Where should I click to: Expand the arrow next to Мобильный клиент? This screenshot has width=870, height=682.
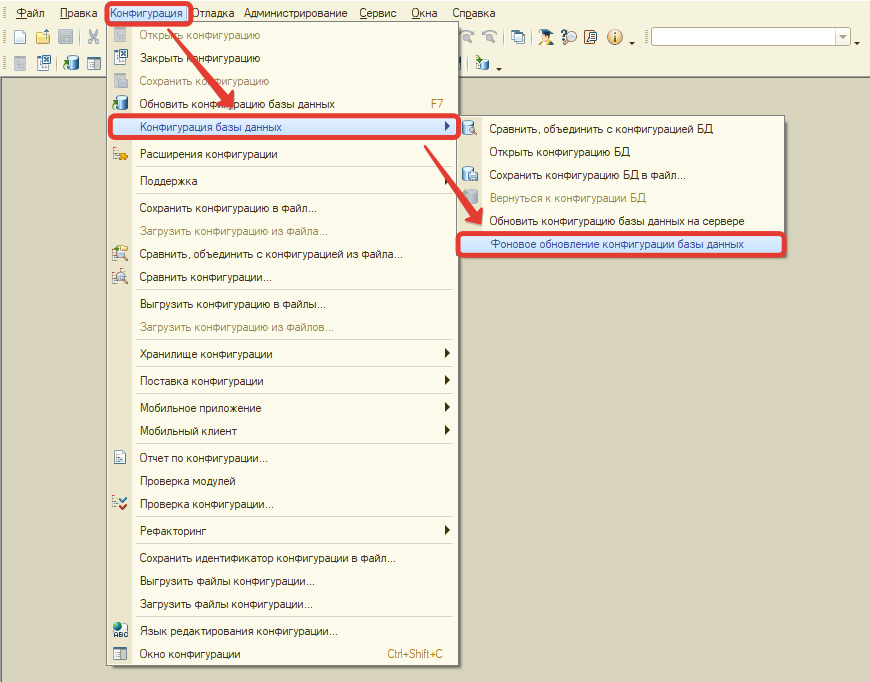tap(447, 430)
